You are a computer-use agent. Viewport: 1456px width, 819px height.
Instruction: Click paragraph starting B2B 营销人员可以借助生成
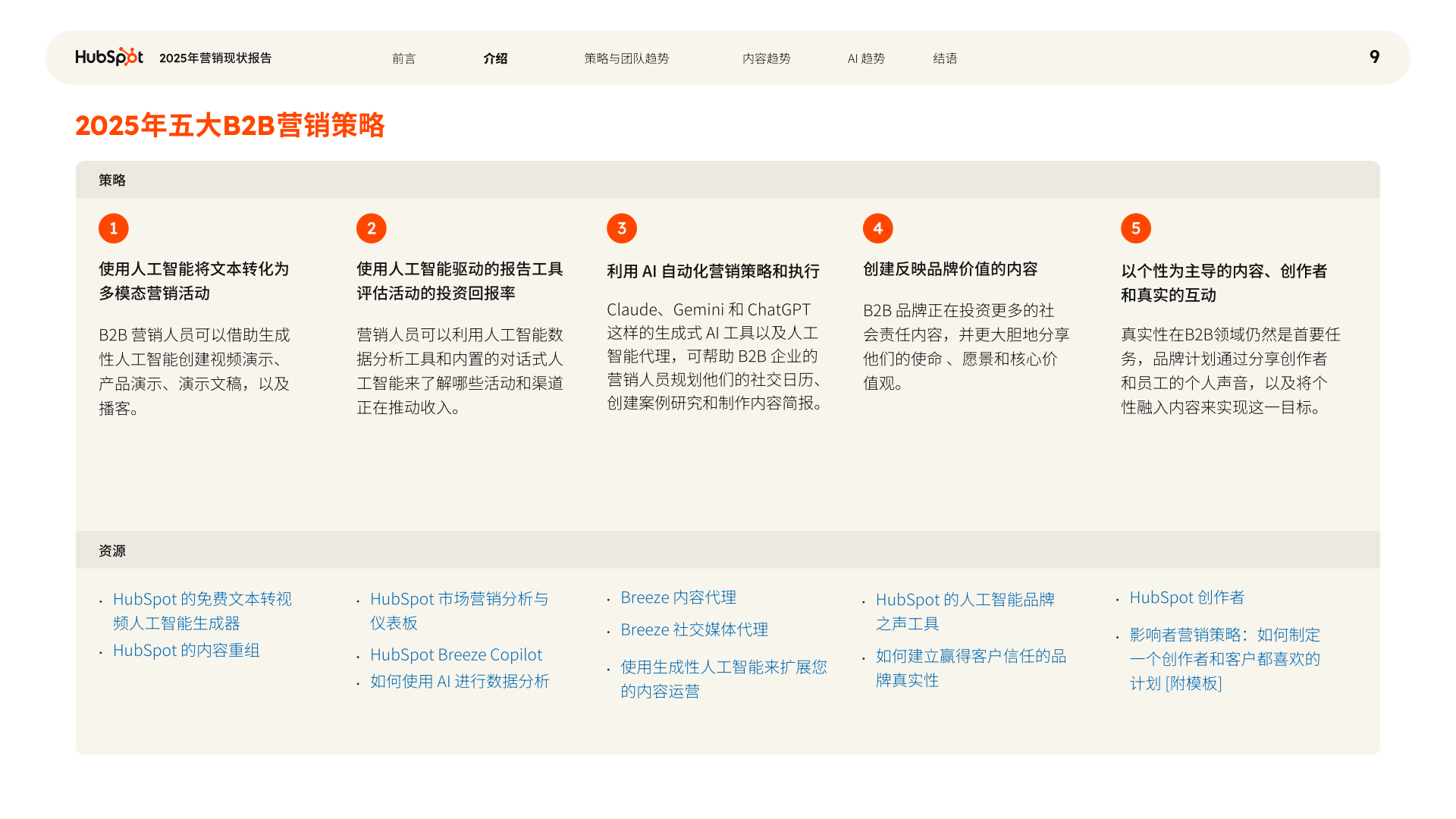194,372
